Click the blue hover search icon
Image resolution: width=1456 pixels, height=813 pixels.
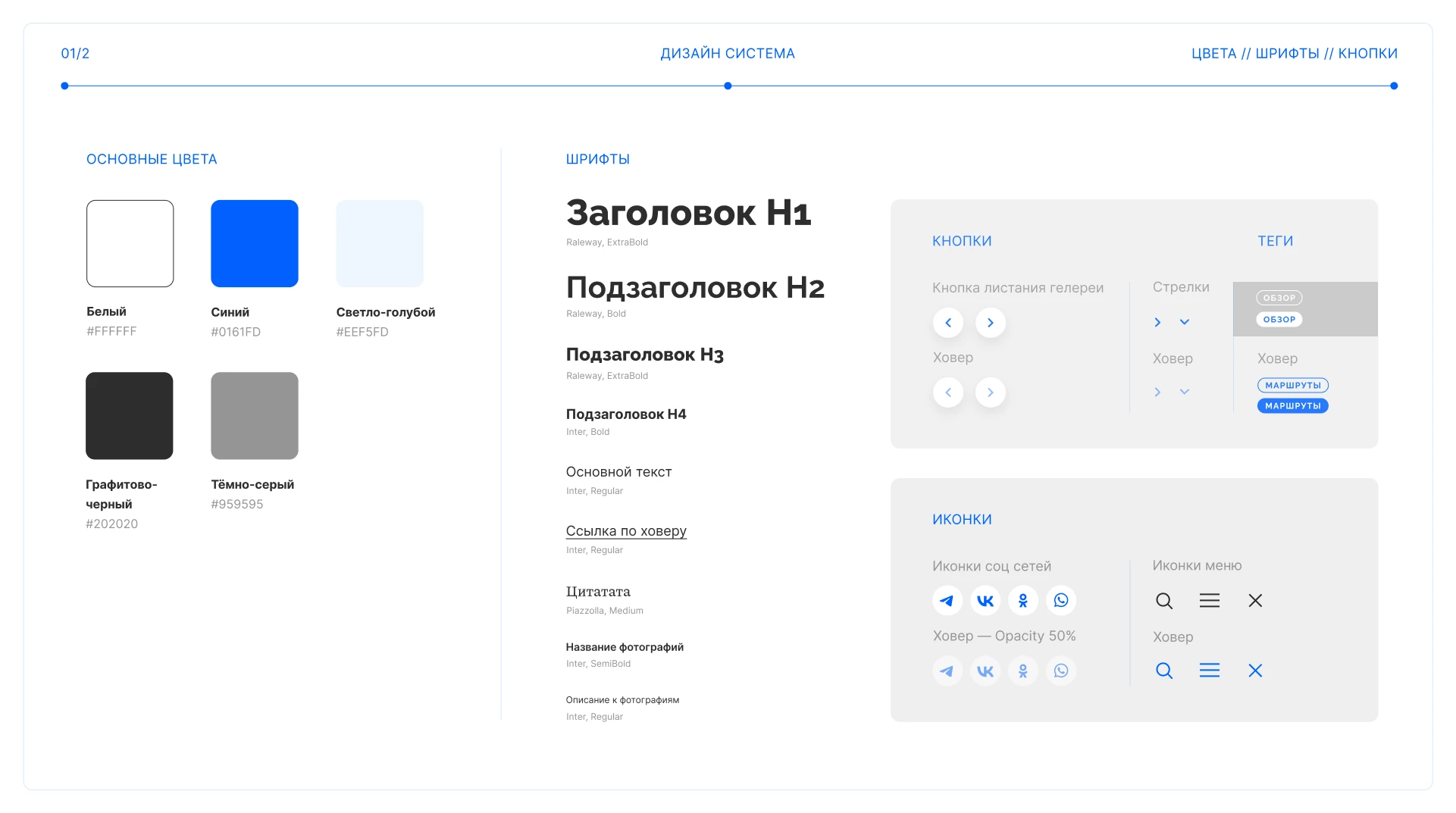tap(1163, 671)
